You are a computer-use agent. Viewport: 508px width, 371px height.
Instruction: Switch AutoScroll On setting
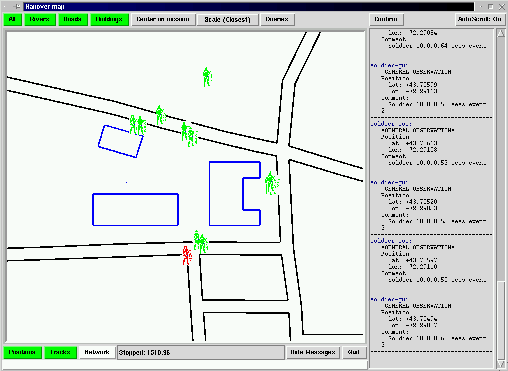pos(479,19)
